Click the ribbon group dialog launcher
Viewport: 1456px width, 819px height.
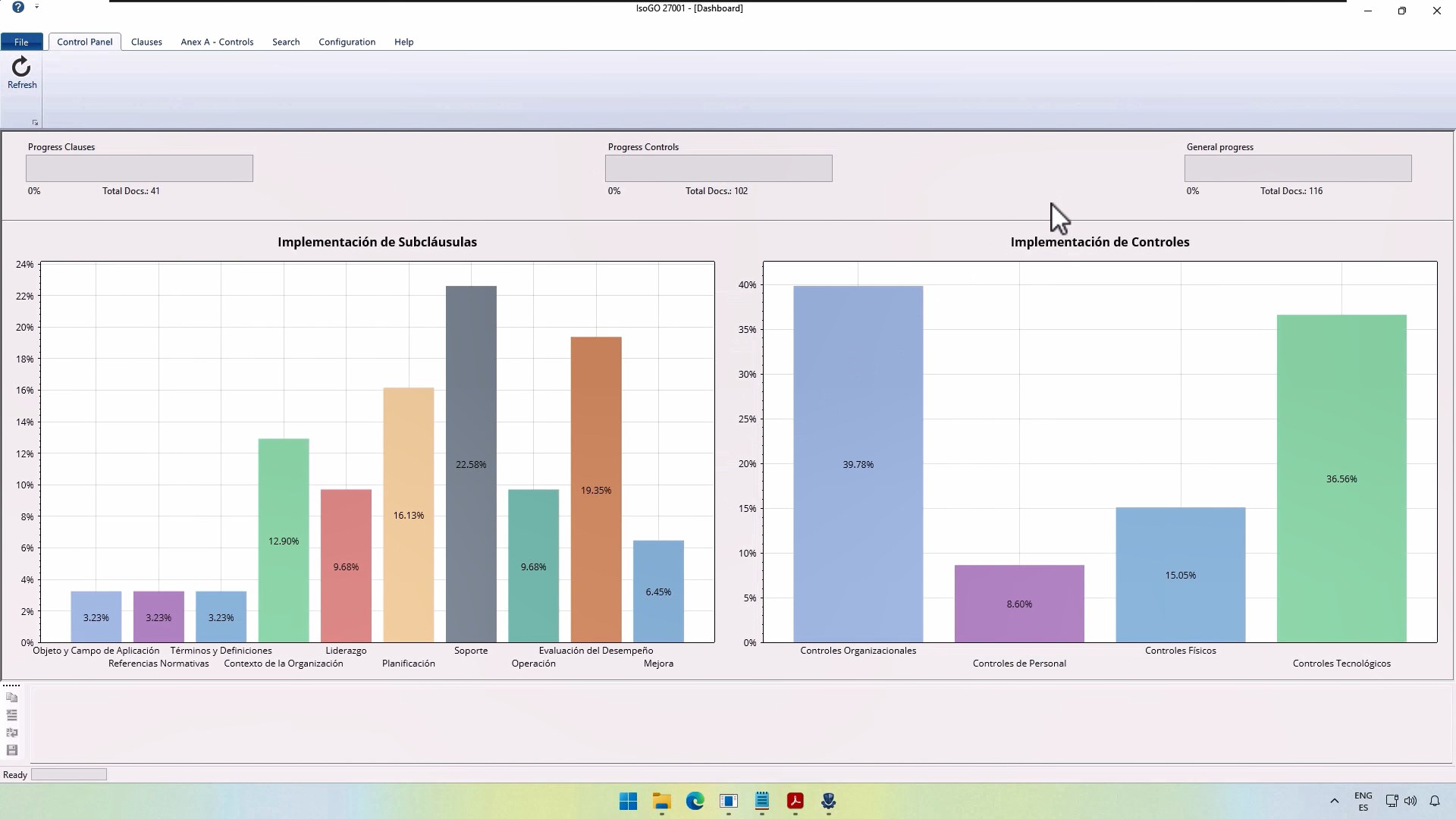(35, 122)
